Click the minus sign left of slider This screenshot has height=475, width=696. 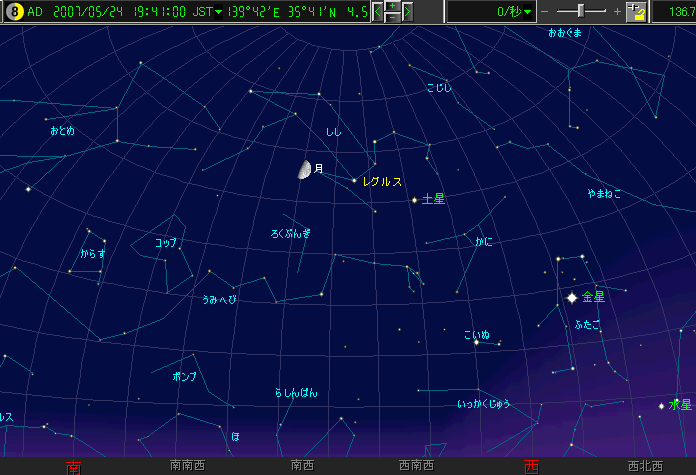tap(545, 12)
